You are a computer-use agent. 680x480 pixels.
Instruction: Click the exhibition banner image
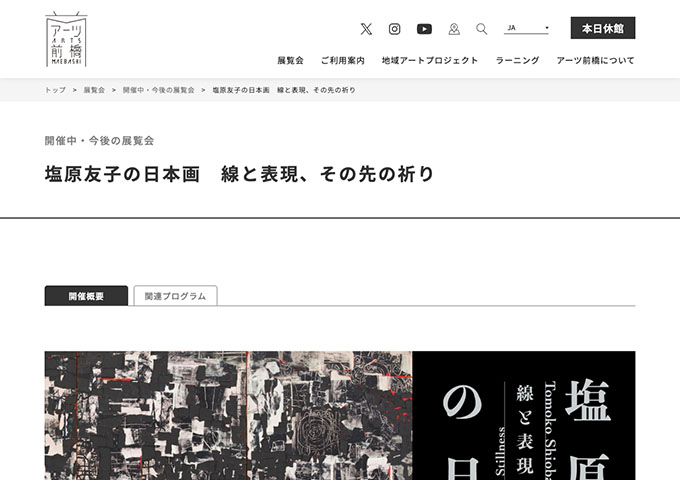click(x=340, y=415)
